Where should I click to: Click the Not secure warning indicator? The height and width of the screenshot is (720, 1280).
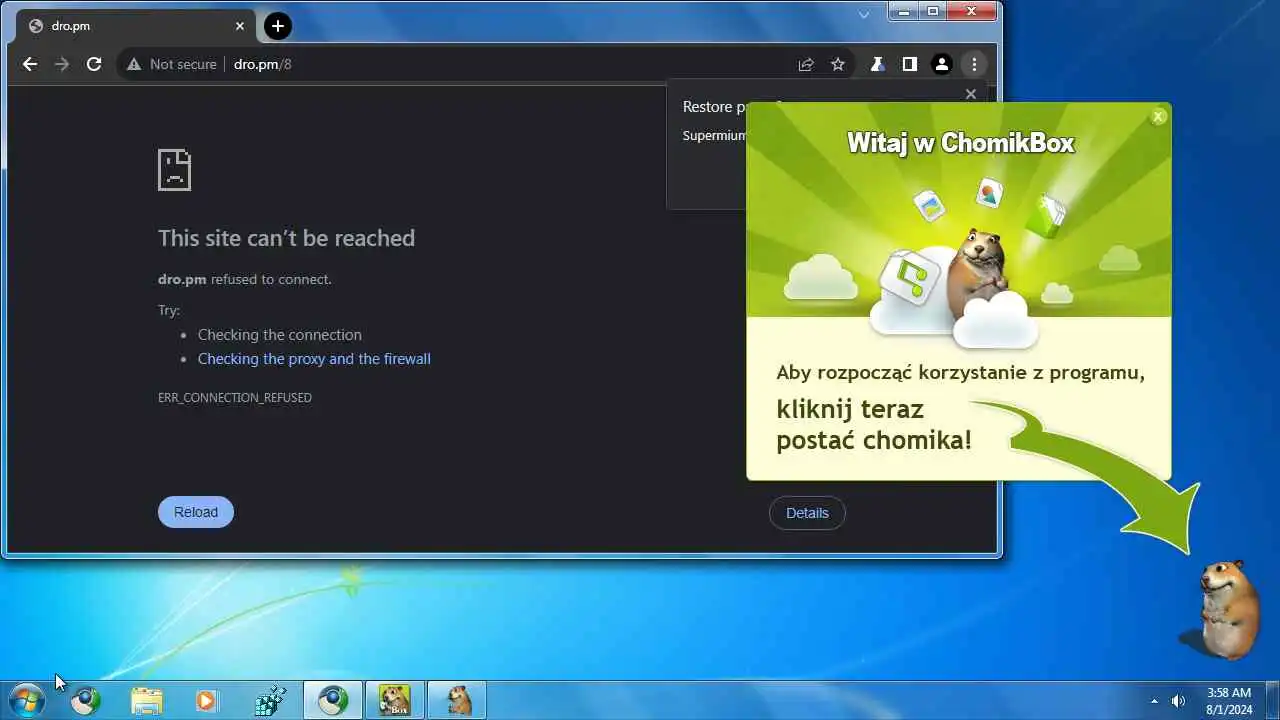(172, 64)
